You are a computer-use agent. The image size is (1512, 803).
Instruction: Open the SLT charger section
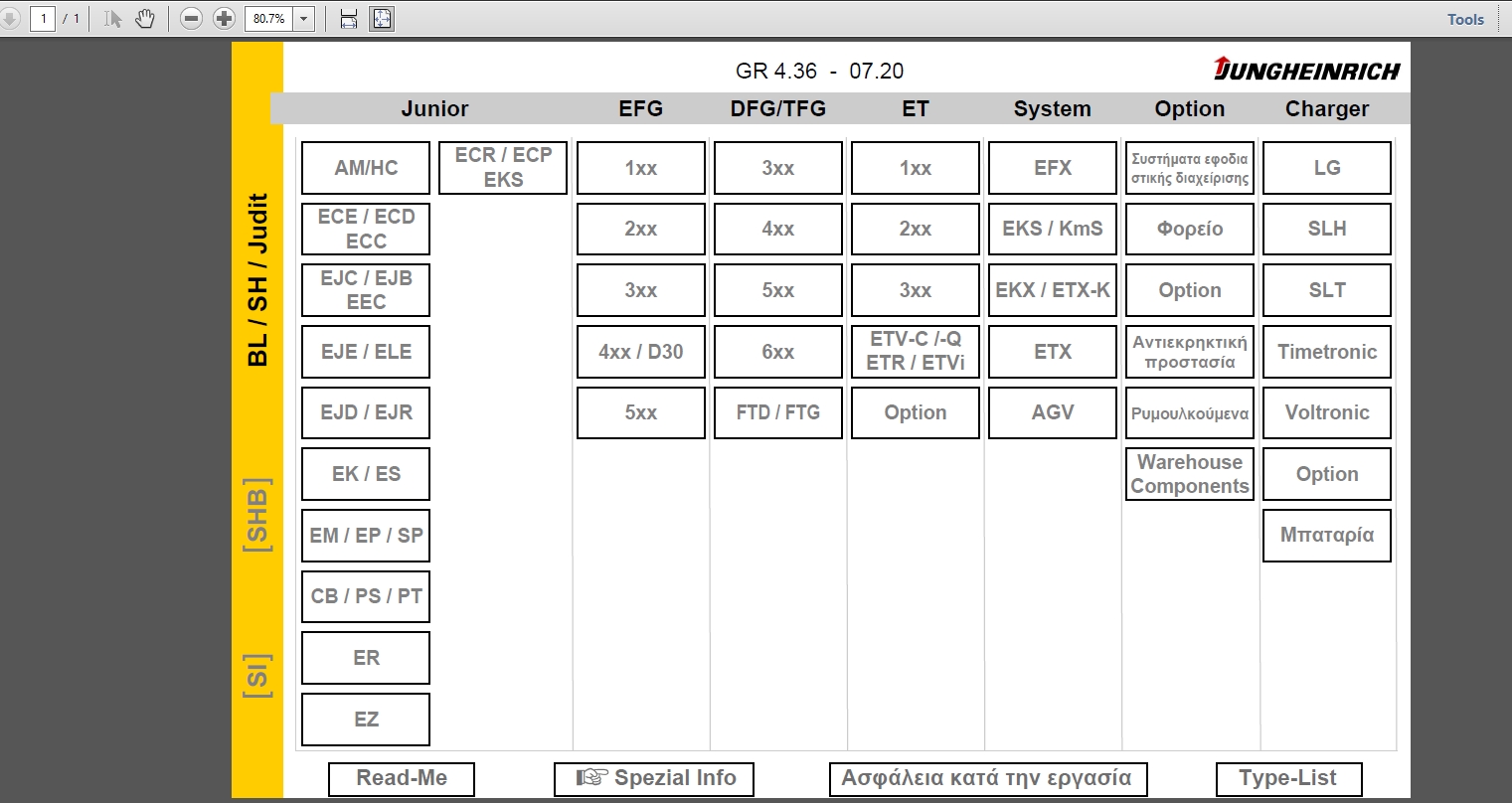[x=1327, y=290]
